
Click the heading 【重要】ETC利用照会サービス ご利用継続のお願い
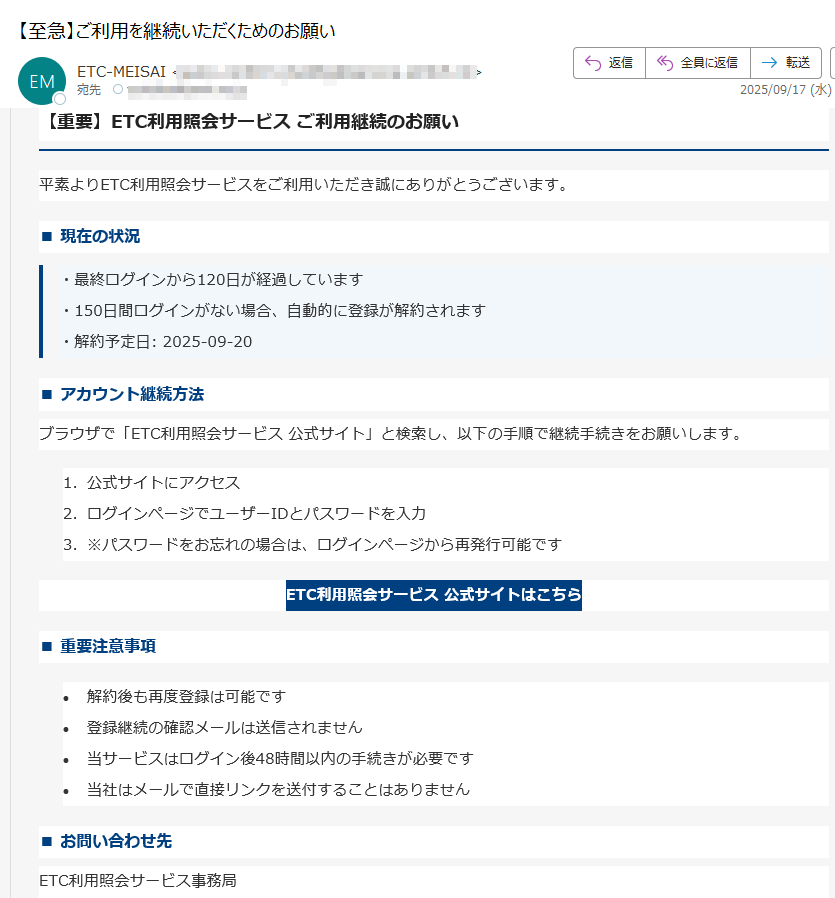pos(250,122)
